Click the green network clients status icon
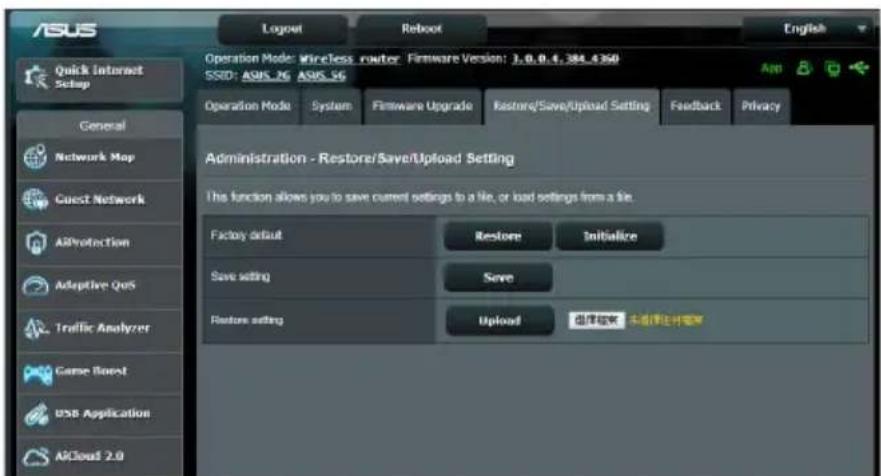This screenshot has height=476, width=881. (x=832, y=69)
